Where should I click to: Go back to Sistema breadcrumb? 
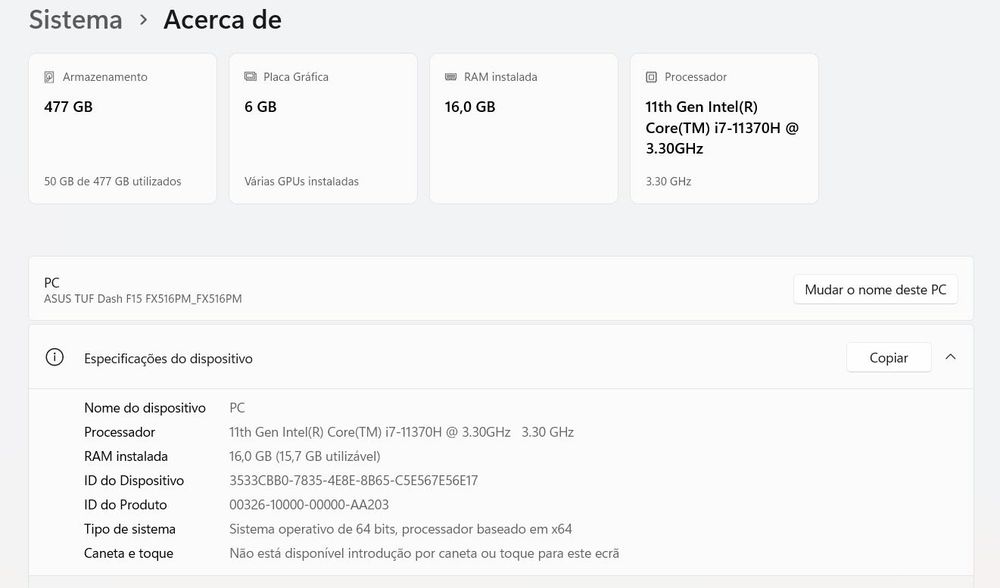[x=75, y=19]
